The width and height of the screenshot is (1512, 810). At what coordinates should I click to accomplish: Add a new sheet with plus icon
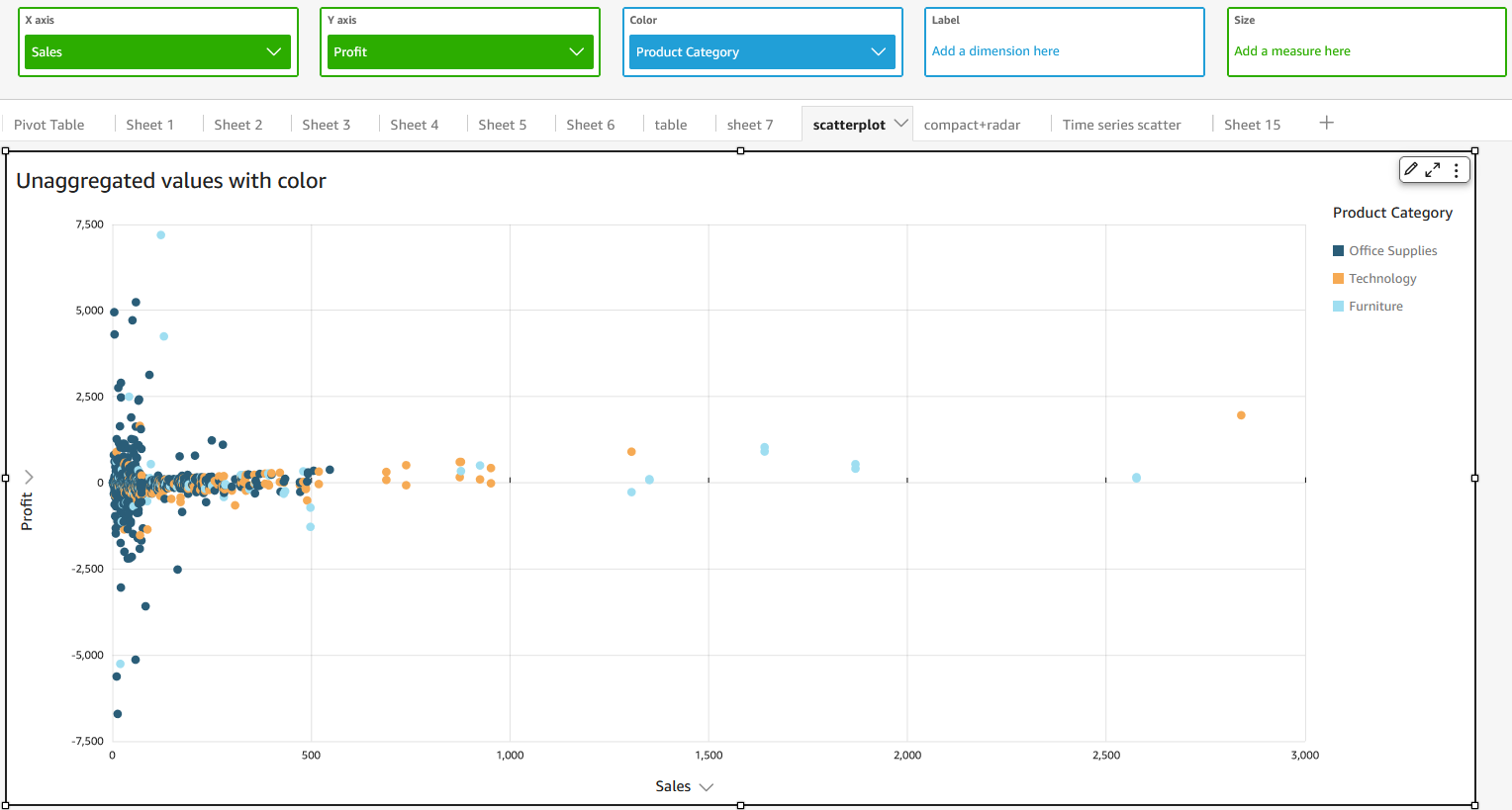1327,123
